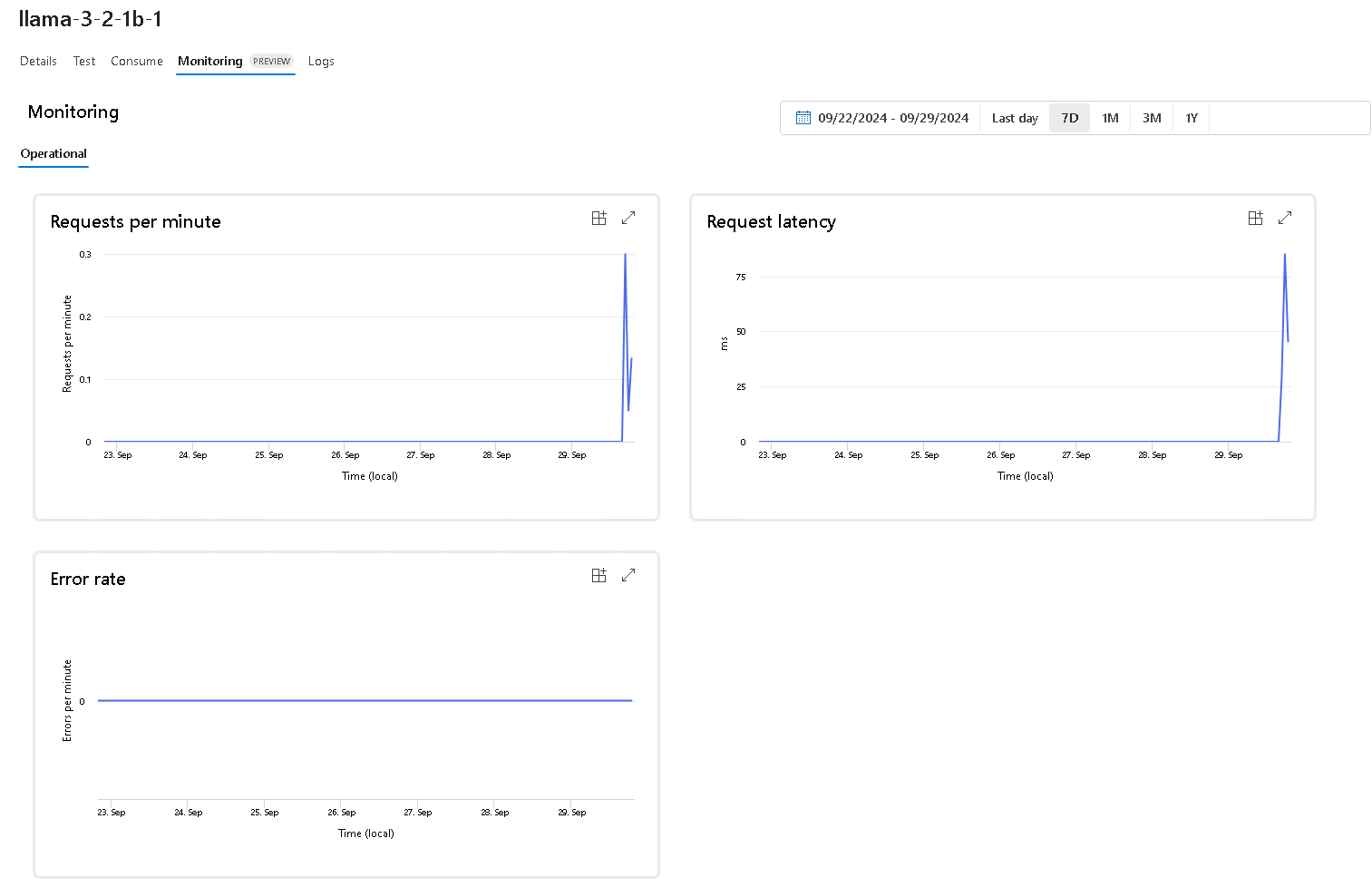Pin the Request latency chart to dashboard
This screenshot has width=1372, height=887.
pyautogui.click(x=1255, y=218)
